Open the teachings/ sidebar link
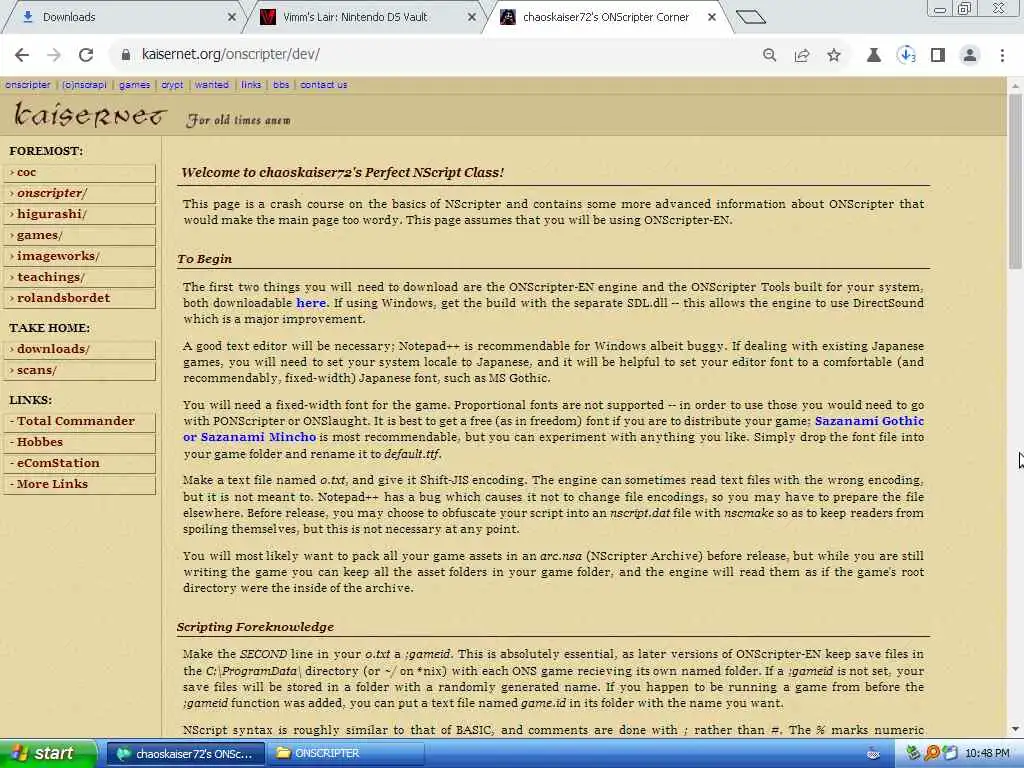The width and height of the screenshot is (1024, 768). [80, 277]
